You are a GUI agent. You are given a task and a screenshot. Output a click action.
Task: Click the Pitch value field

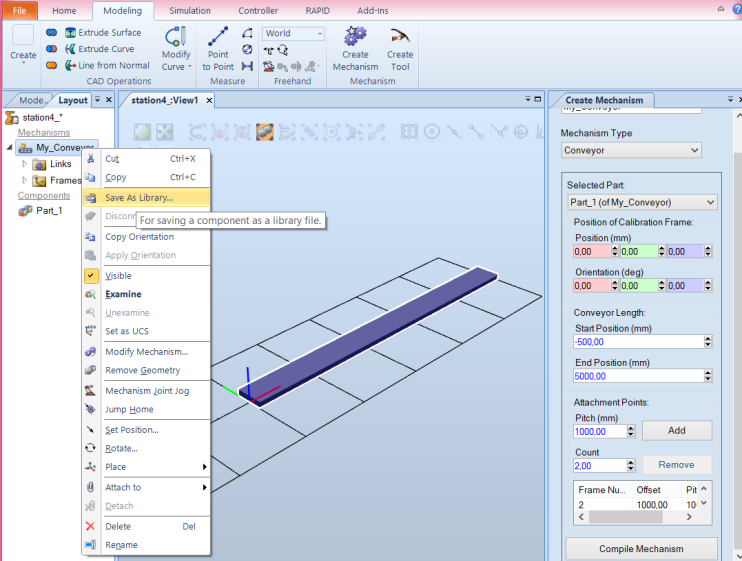pyautogui.click(x=600, y=431)
